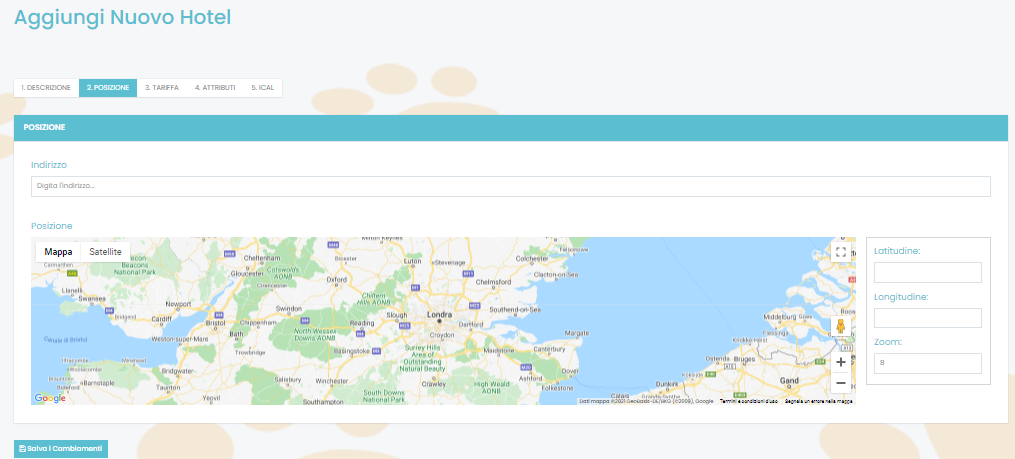The height and width of the screenshot is (459, 1015).
Task: Click the Salva i Cambiamenti button
Action: [61, 449]
